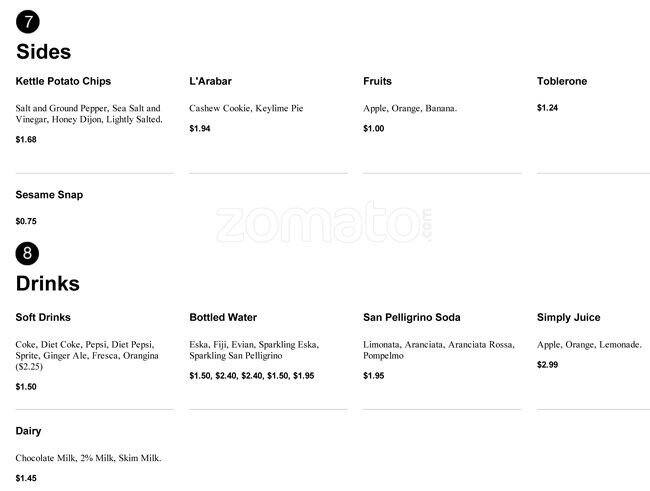Click the $2.99 Simply Juice price
Viewport: 650px width, 491px height.
click(547, 365)
